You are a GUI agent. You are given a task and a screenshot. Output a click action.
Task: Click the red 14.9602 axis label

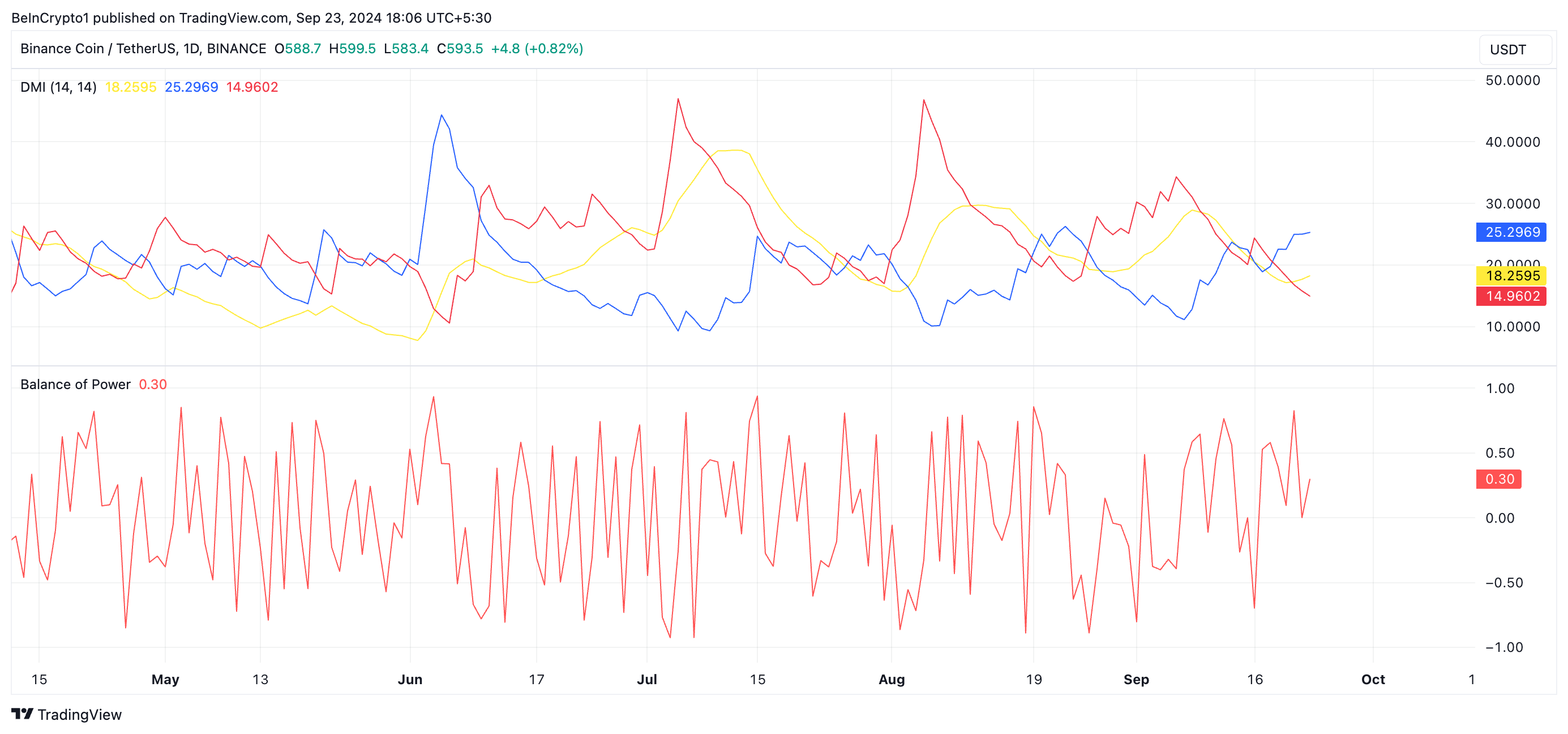pos(1511,296)
